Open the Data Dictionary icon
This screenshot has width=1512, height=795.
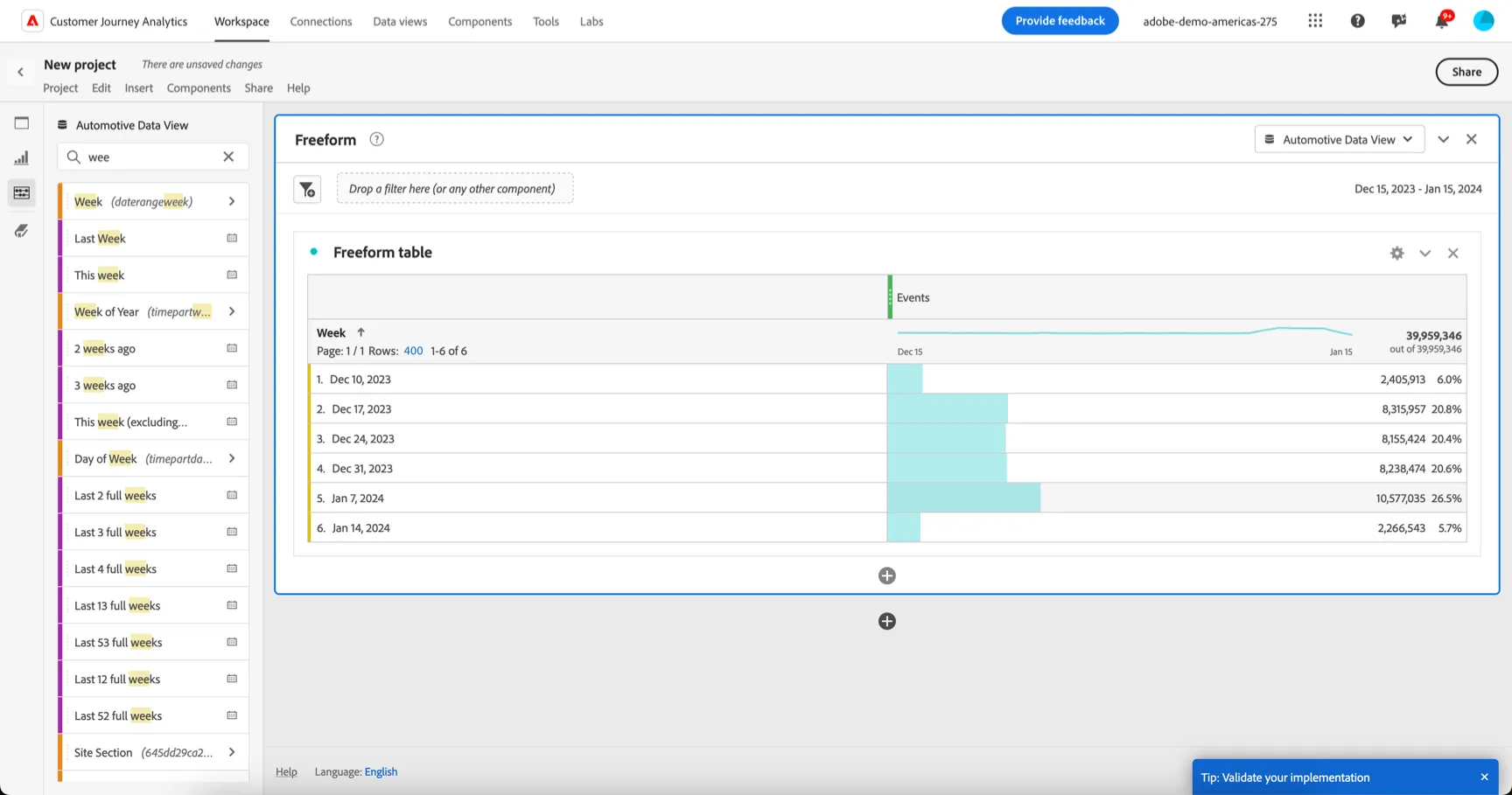[x=22, y=231]
